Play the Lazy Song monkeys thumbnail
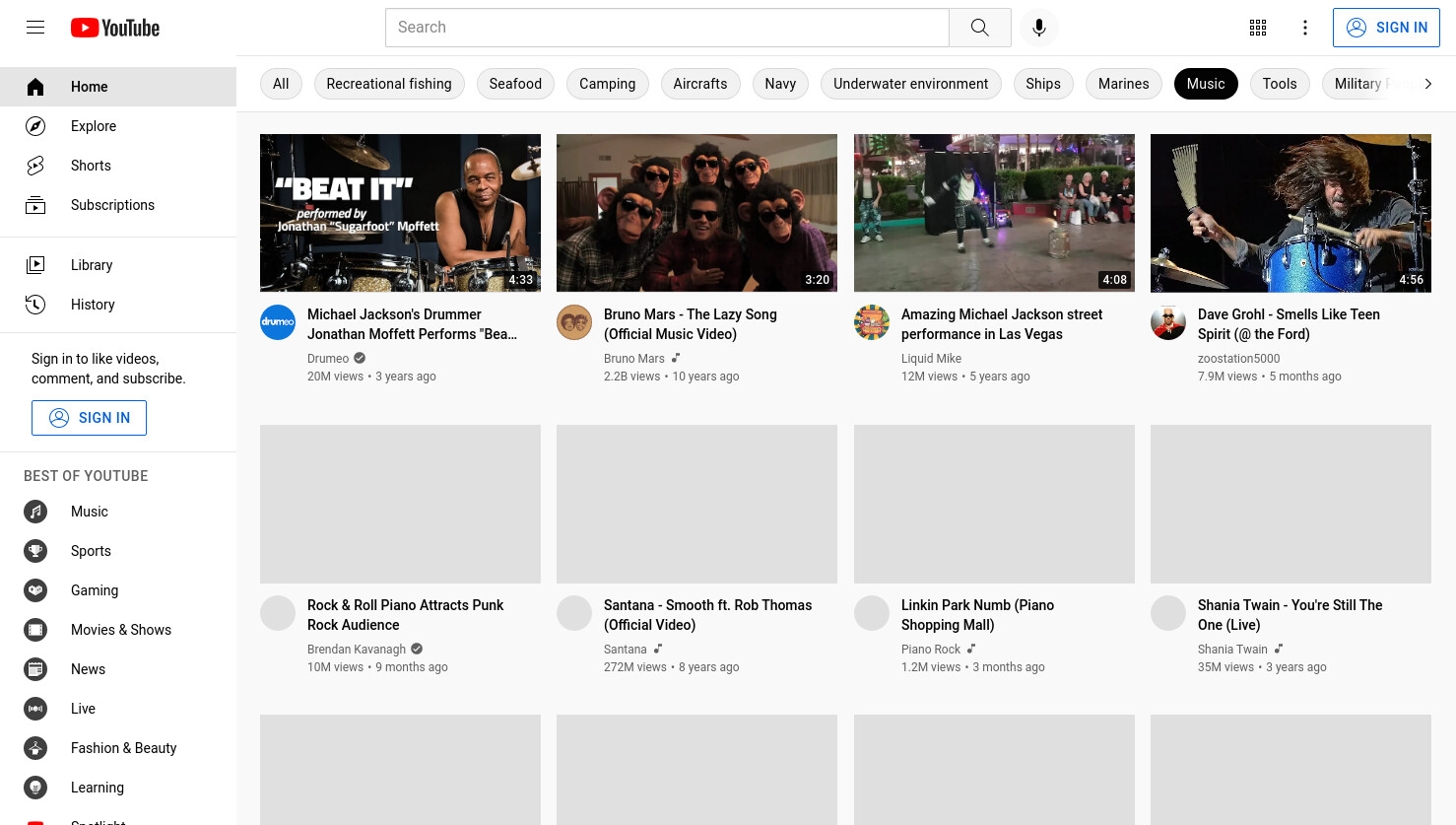This screenshot has height=825, width=1456. coord(696,213)
